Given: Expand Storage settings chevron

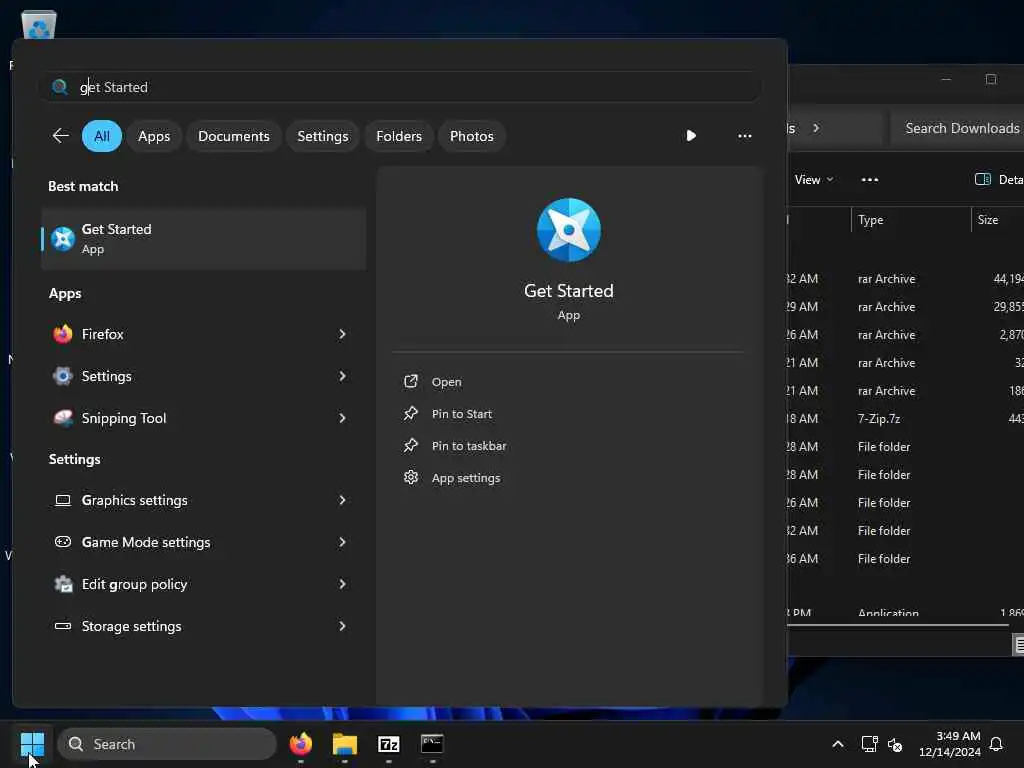Looking at the screenshot, I should (342, 626).
